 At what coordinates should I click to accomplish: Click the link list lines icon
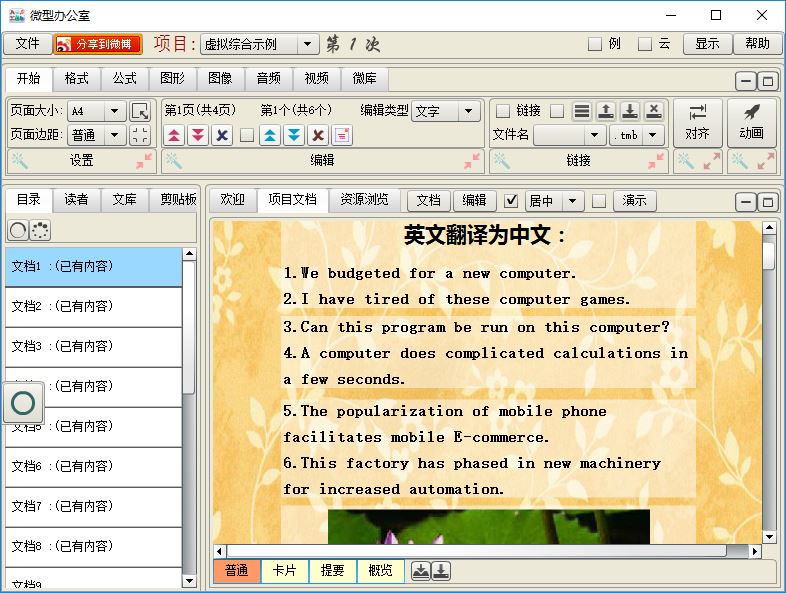tap(581, 111)
